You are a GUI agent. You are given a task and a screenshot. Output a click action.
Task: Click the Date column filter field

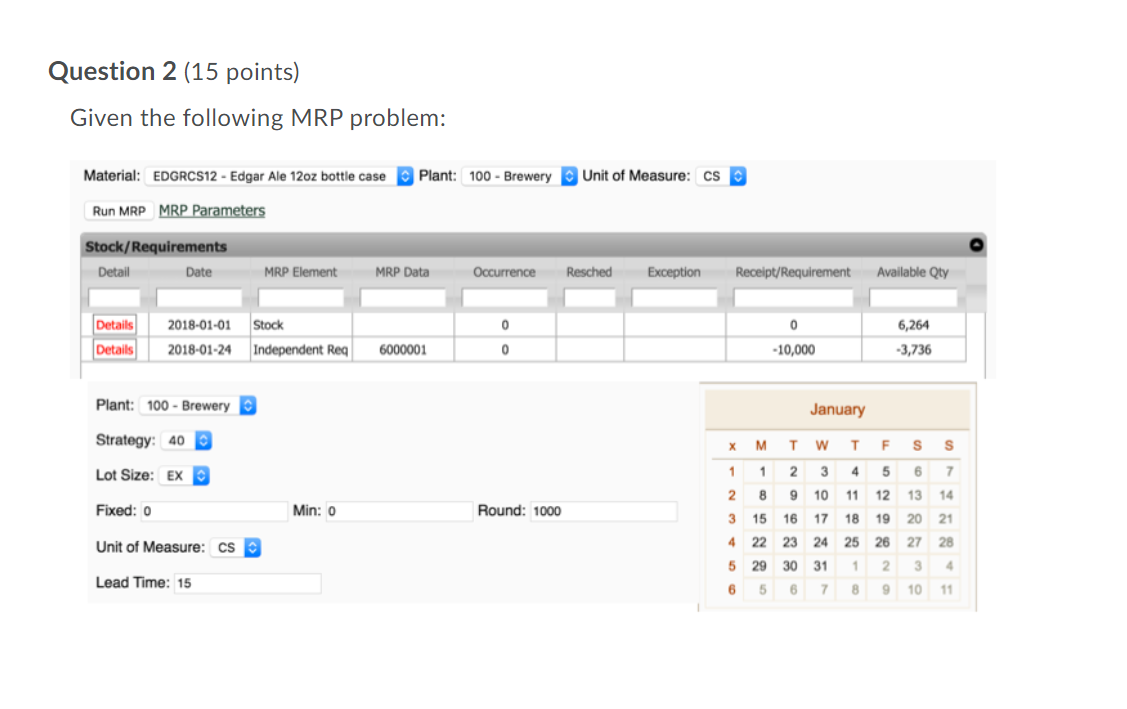199,296
